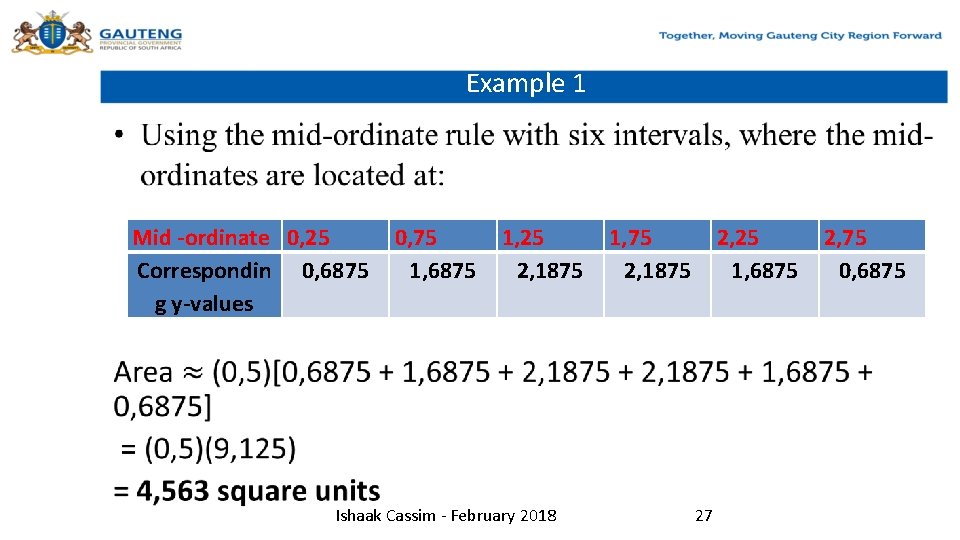Screen dimensions: 960x540
Task: Click the footer 'Ishaak Cassim - February 2018'
Action: [x=446, y=516]
